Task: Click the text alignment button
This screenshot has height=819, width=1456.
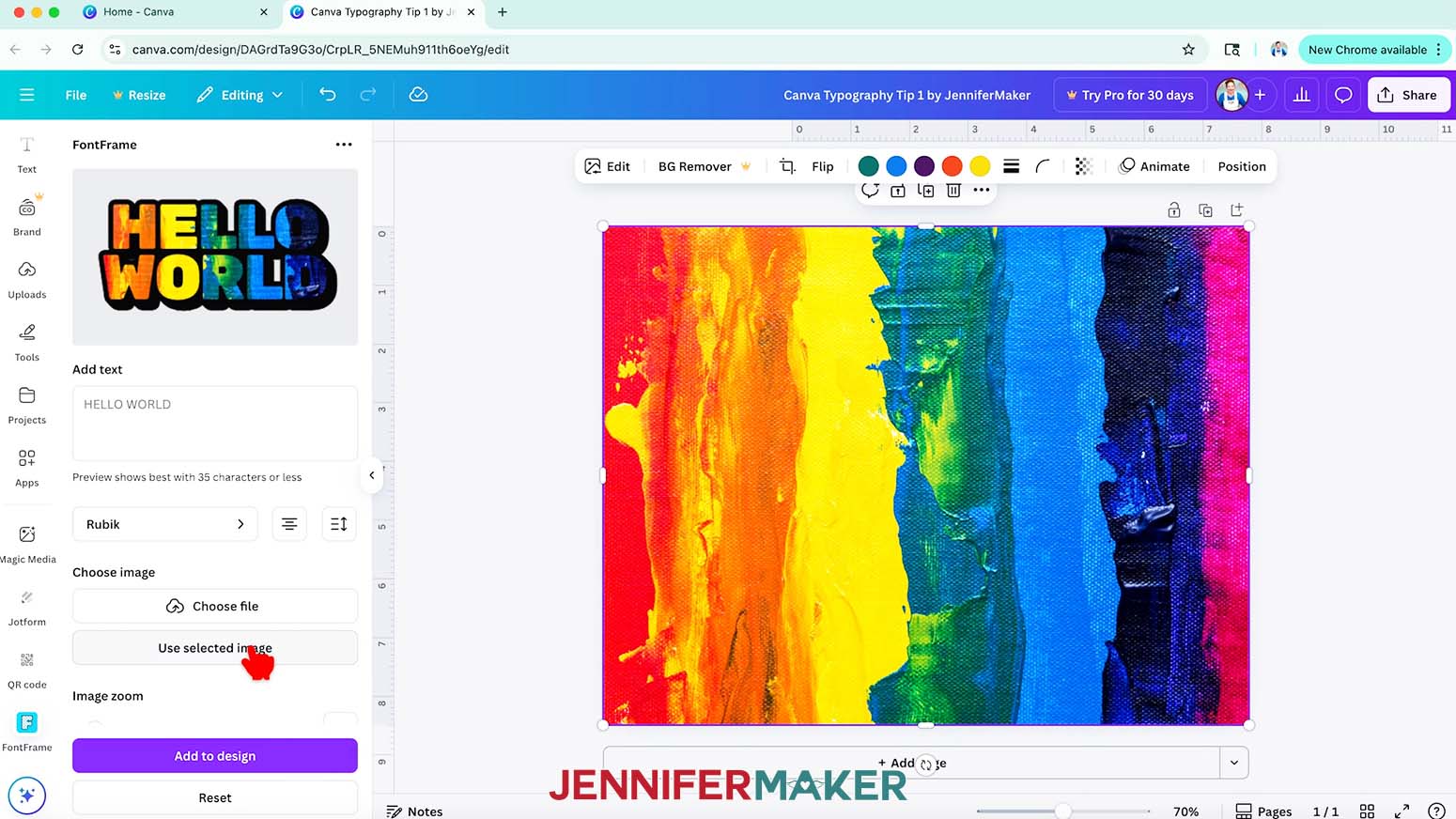Action: (289, 524)
